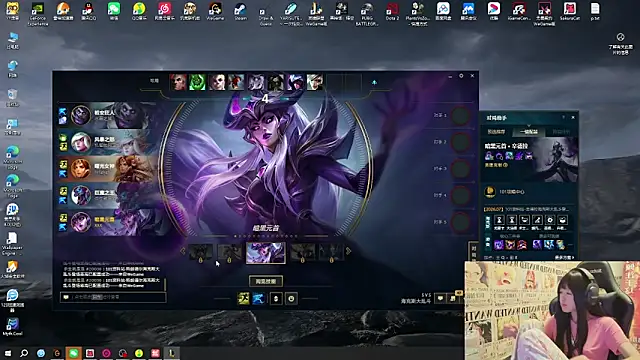Click the first recommended item in build row

499,220
